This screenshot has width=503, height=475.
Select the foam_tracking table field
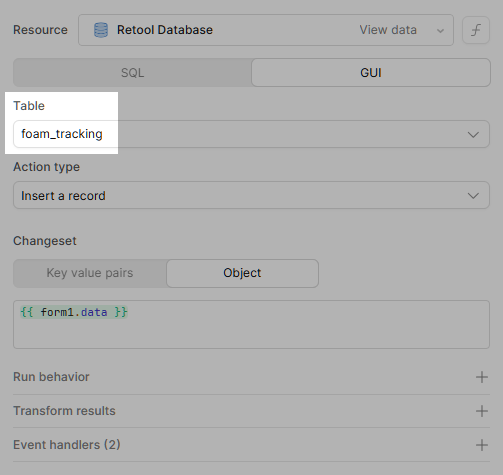pyautogui.click(x=251, y=134)
